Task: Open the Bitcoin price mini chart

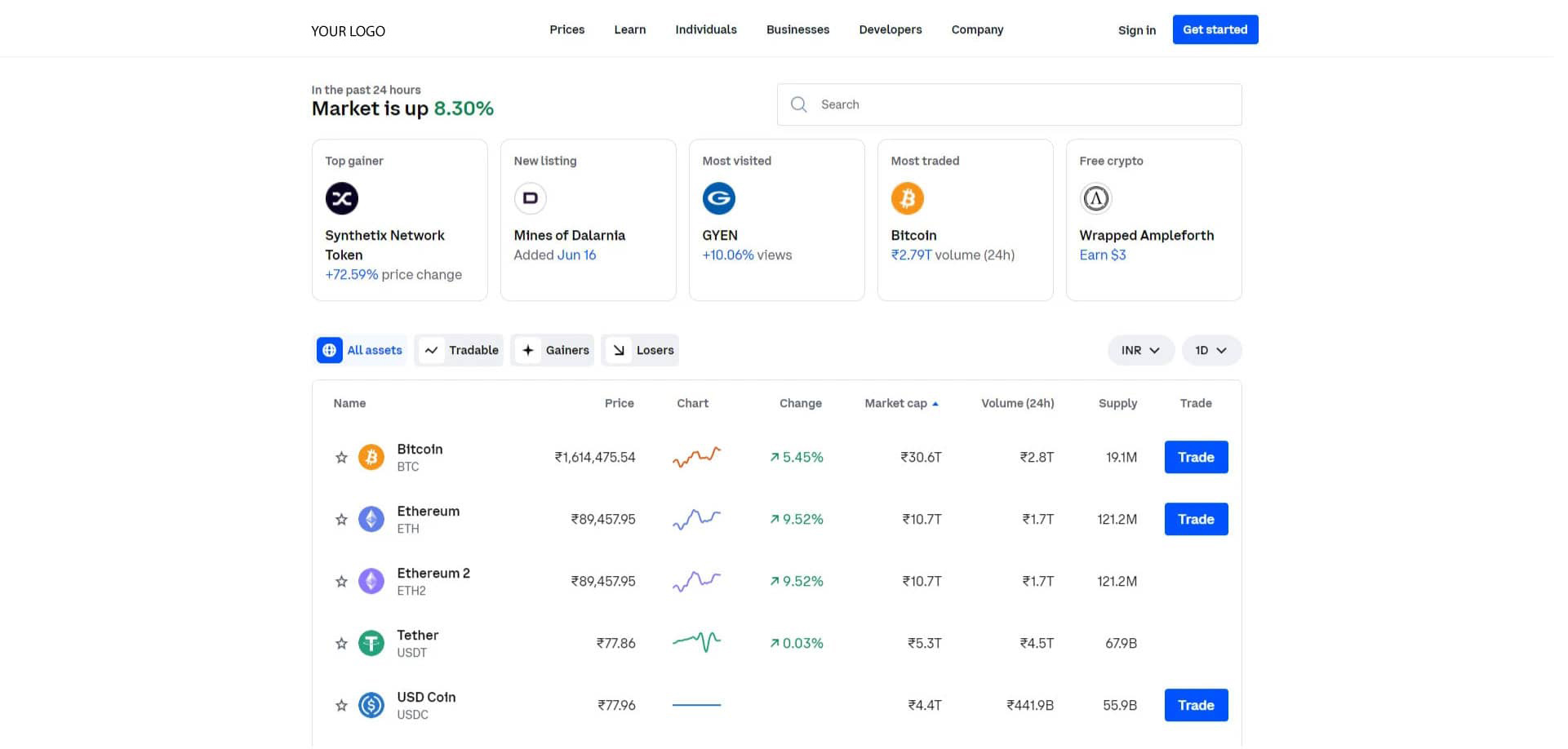Action: tap(696, 457)
